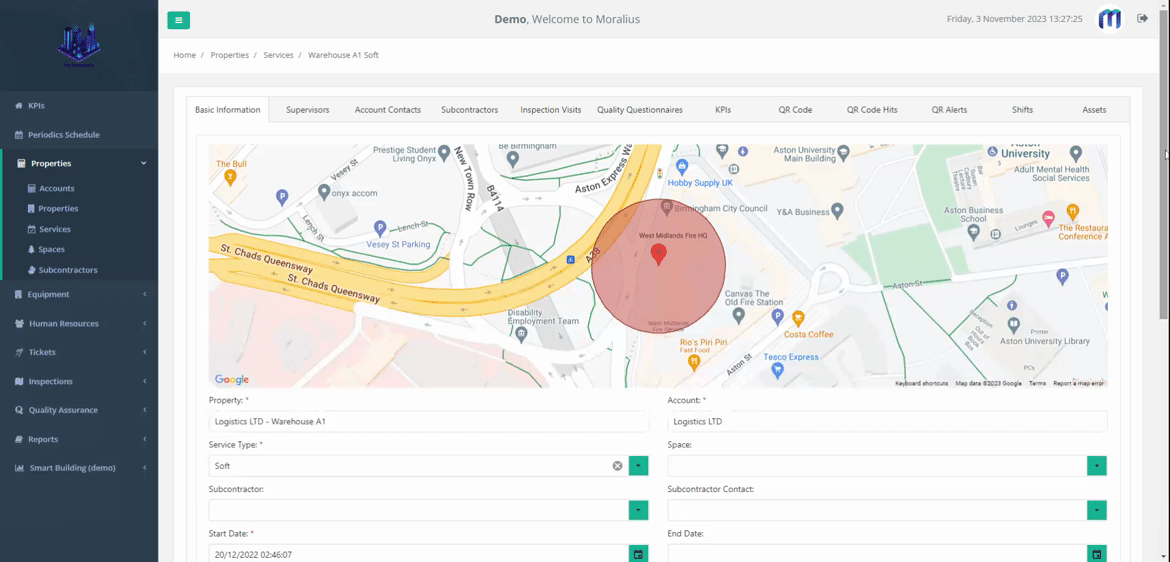Expand the Equipment sidebar section
Viewport: 1170px width, 562px height.
tap(79, 294)
